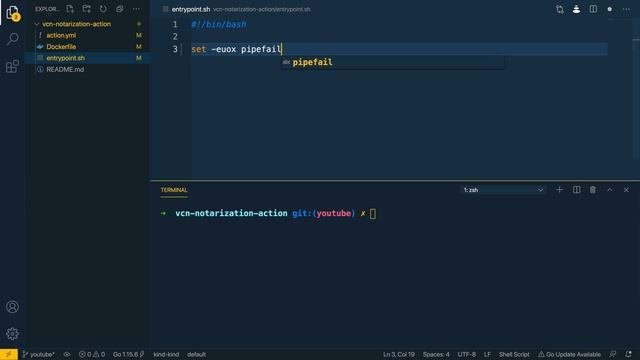The height and width of the screenshot is (360, 640).
Task: Click the modified M badge beside Dockerfile
Action: [139, 47]
